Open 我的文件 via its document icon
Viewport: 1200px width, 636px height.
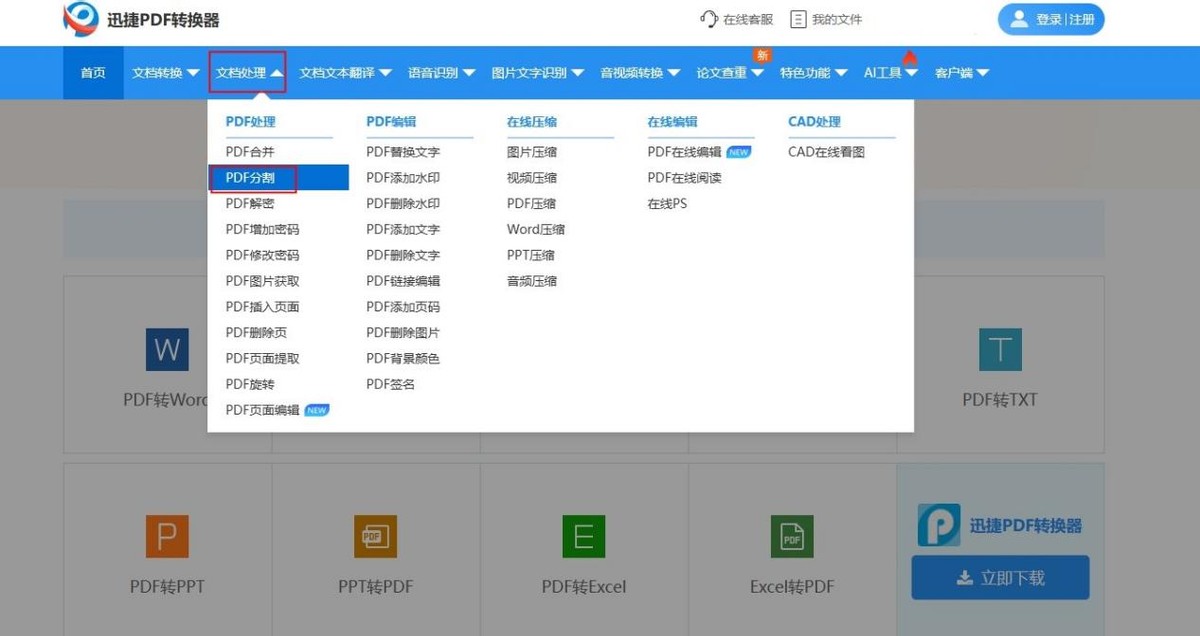point(797,18)
